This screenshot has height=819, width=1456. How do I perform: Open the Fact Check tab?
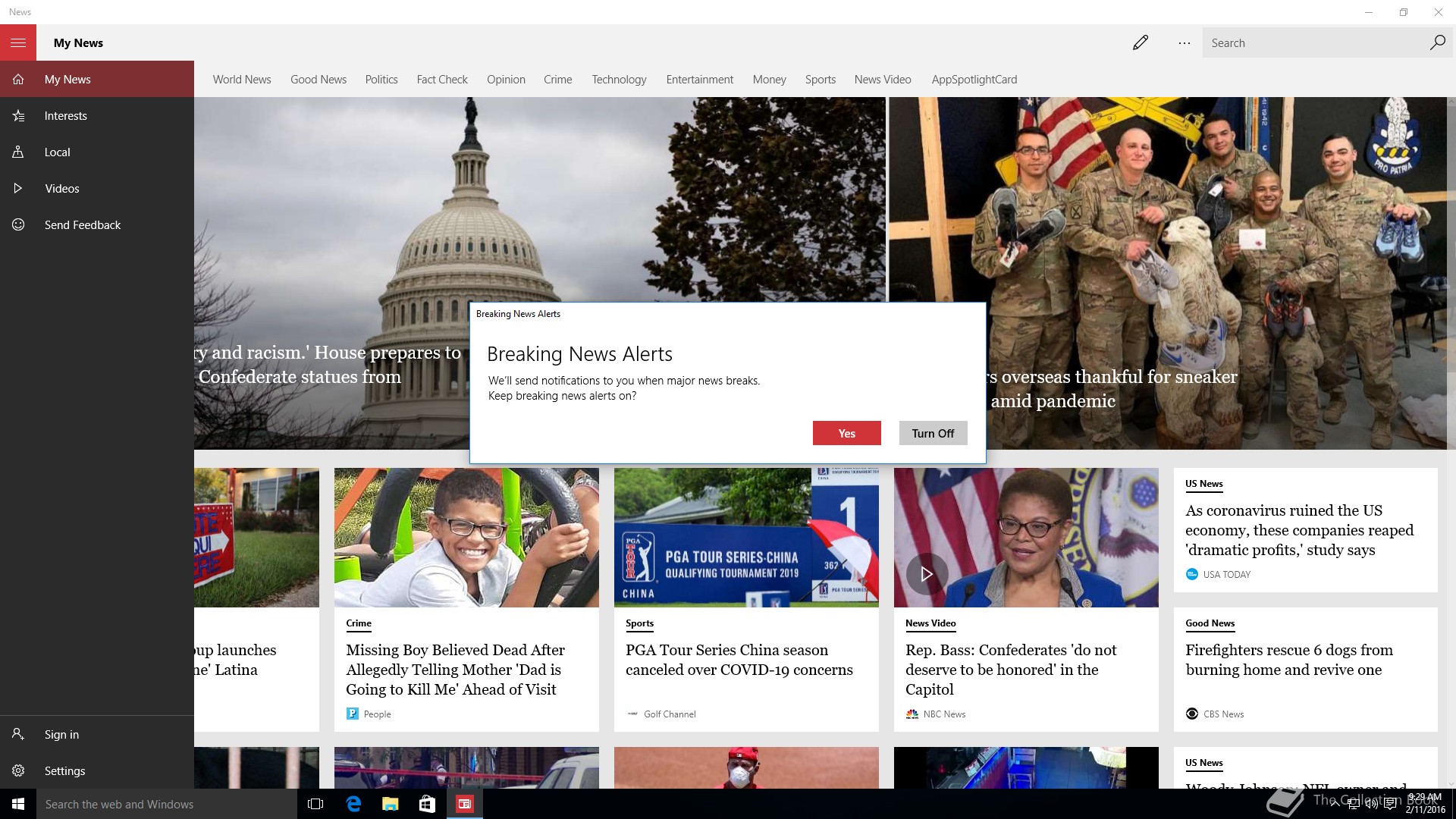coord(442,79)
